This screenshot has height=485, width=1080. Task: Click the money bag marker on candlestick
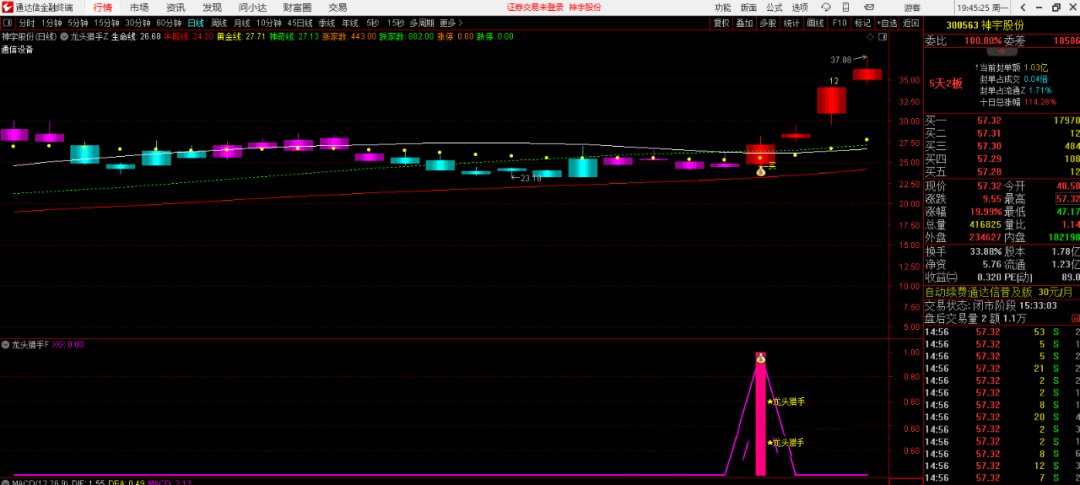(761, 171)
